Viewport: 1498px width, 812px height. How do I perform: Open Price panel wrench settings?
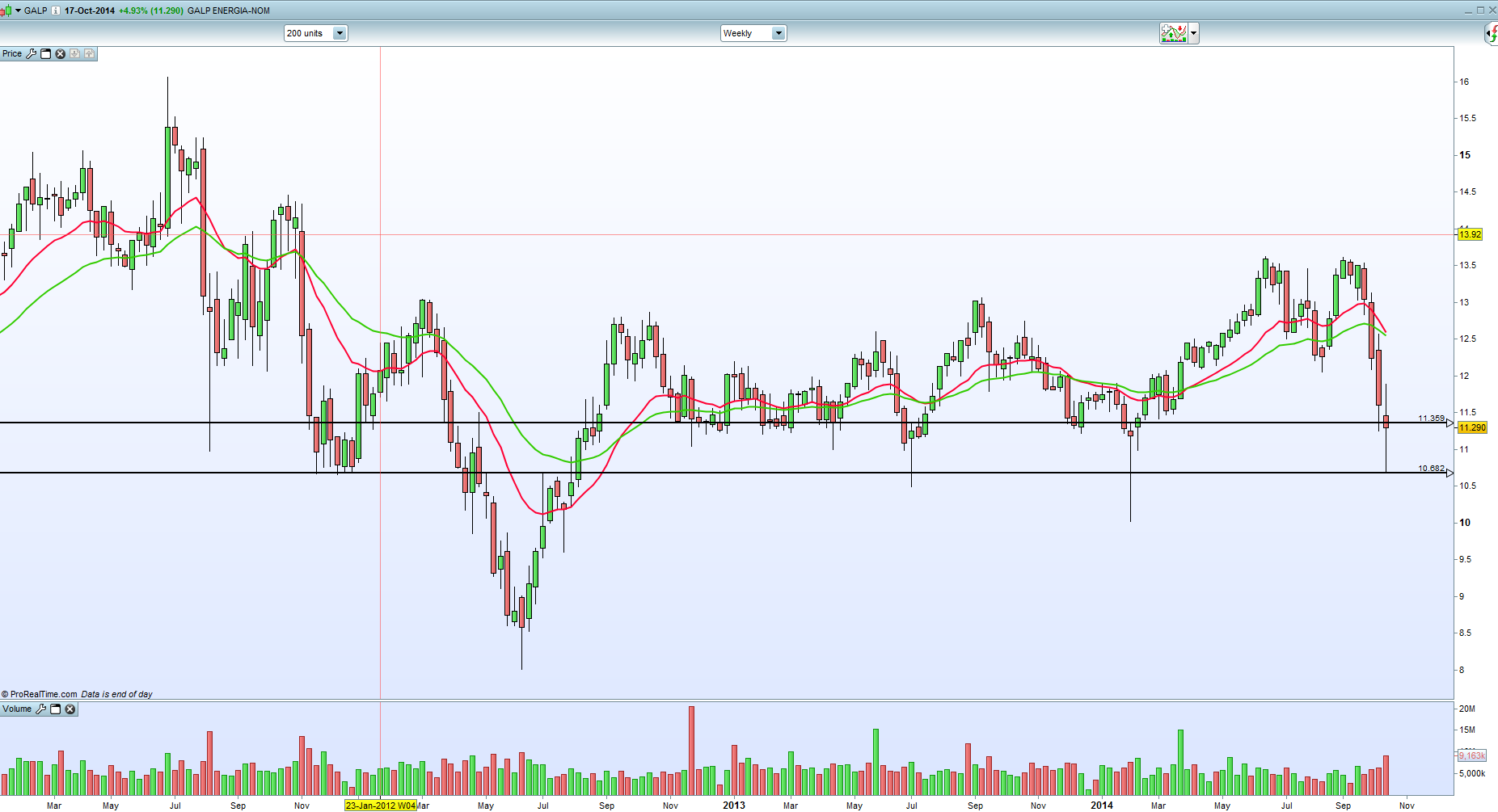coord(32,54)
